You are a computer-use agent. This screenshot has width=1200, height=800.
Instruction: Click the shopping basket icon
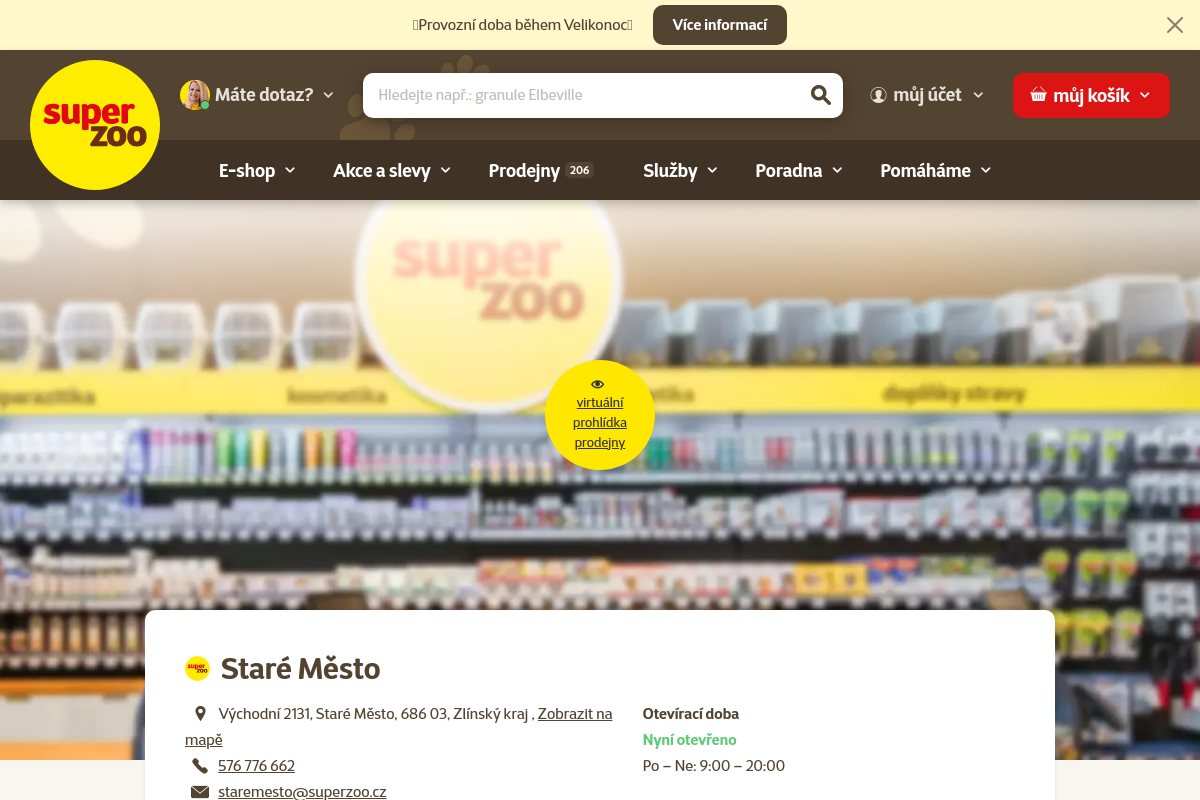coord(1038,95)
